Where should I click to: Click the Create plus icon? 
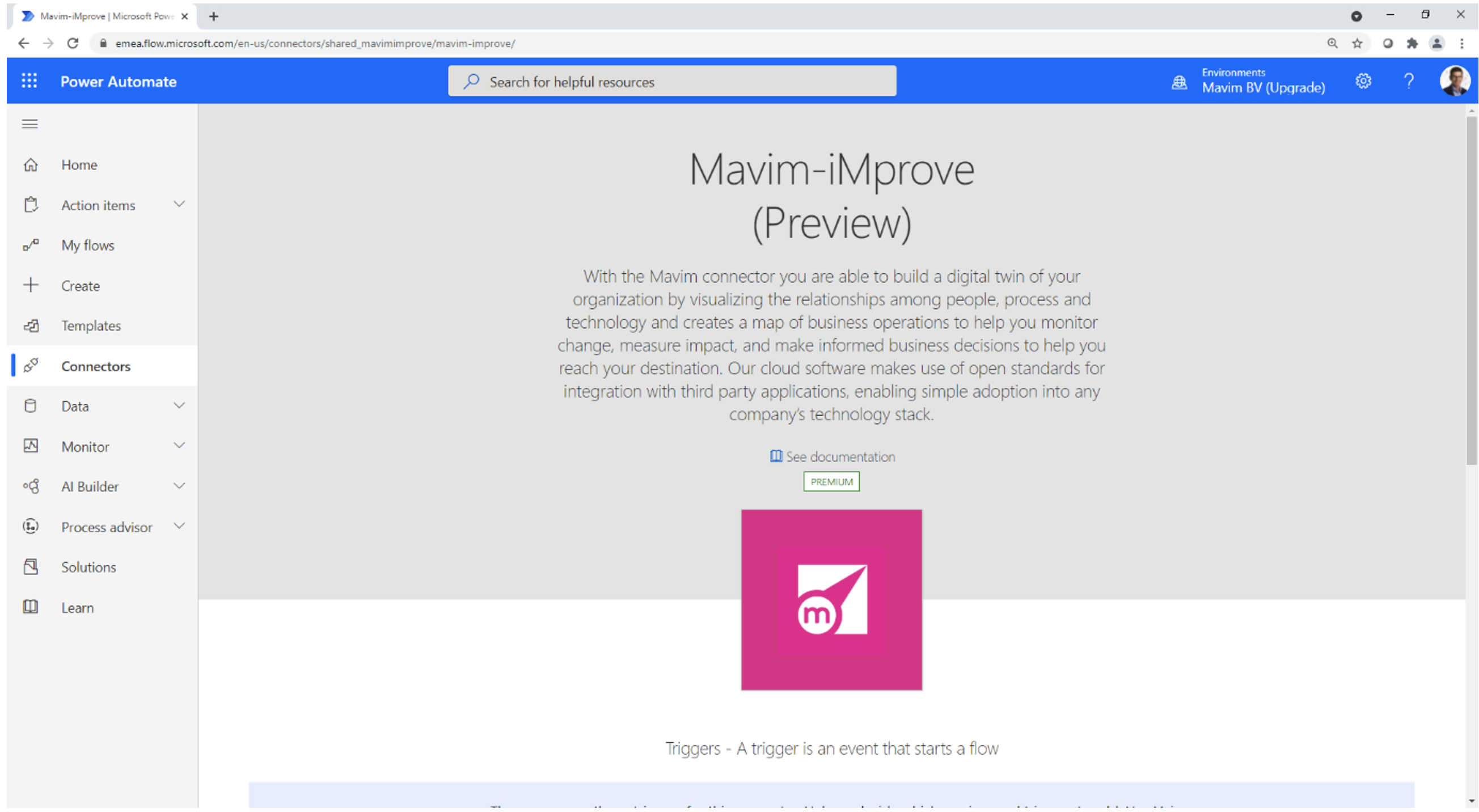coord(31,285)
